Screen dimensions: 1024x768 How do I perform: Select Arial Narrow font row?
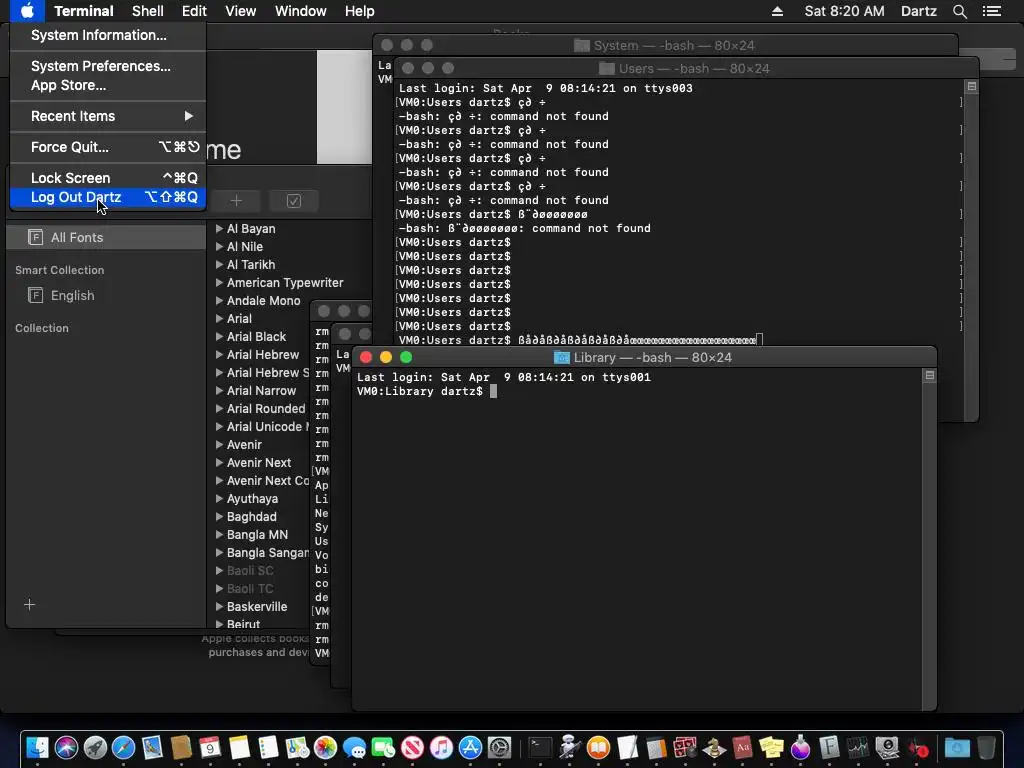click(261, 391)
